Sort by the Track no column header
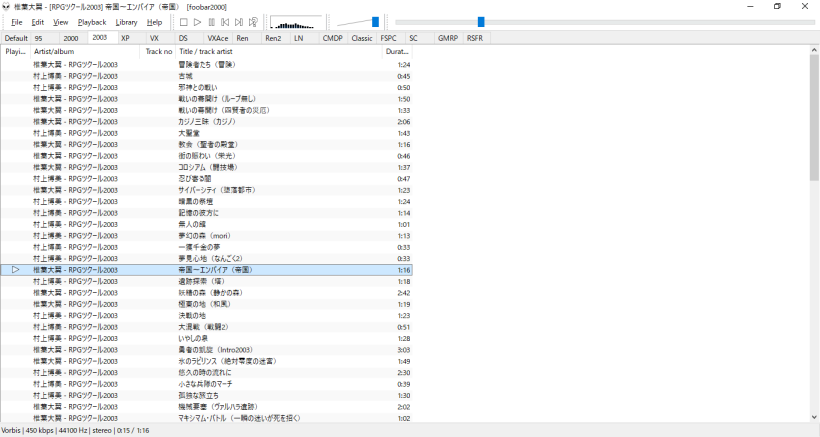 [158, 51]
